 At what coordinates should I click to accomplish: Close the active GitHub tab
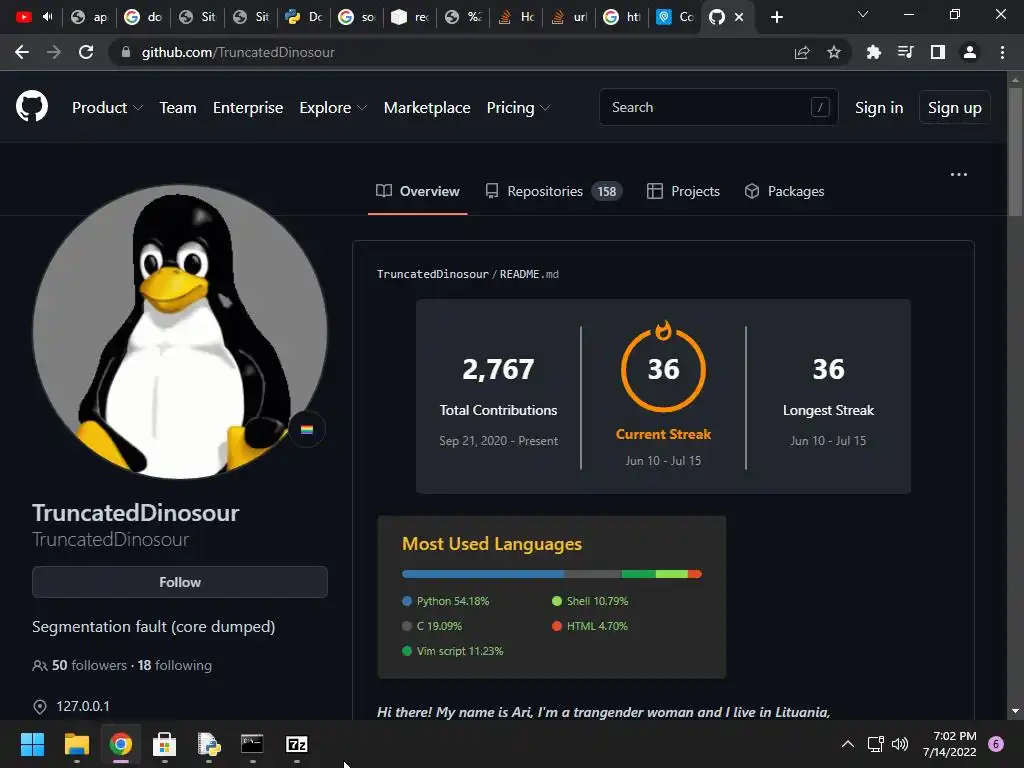tap(739, 17)
